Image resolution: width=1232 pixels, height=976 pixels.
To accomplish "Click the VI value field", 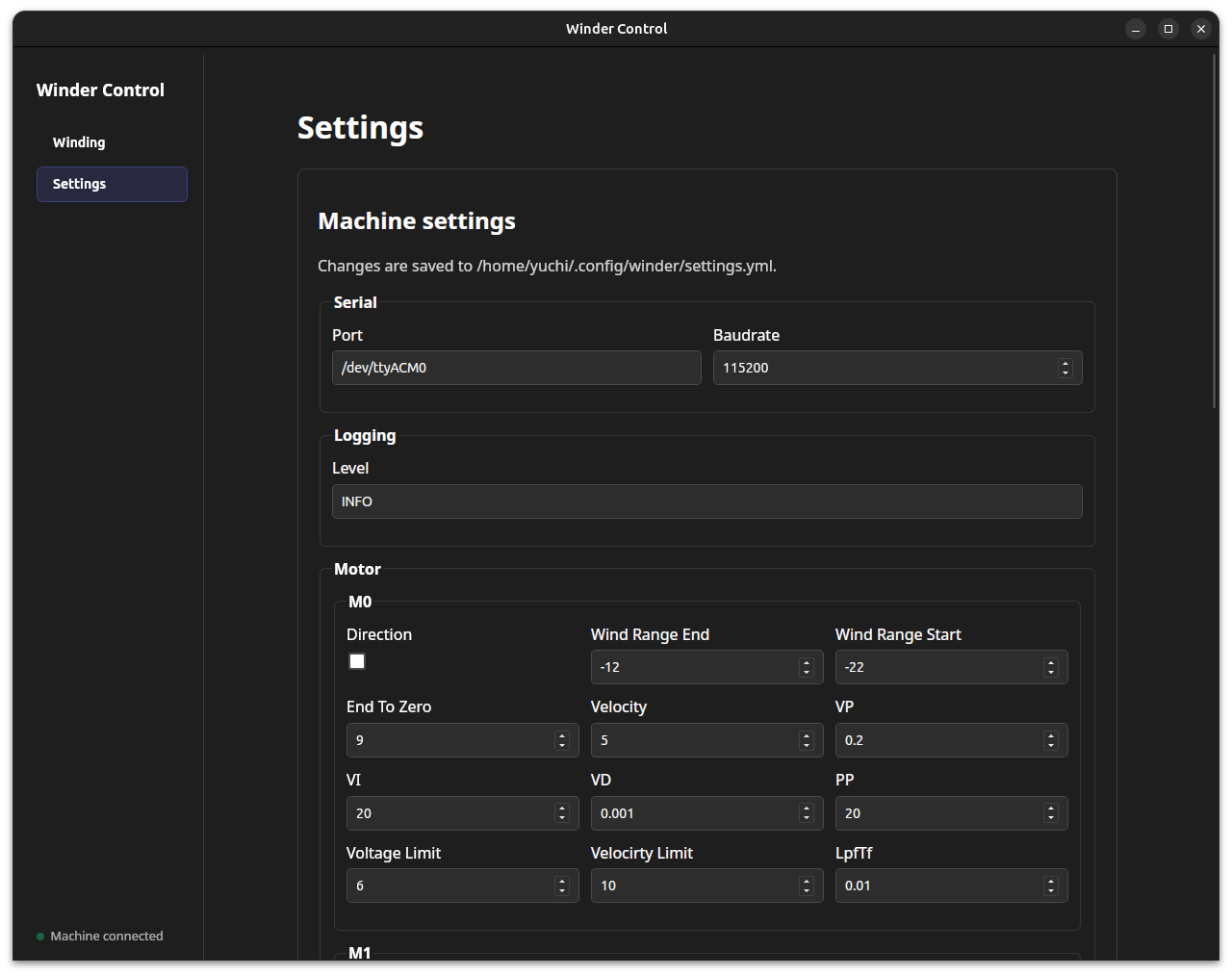I will [462, 813].
